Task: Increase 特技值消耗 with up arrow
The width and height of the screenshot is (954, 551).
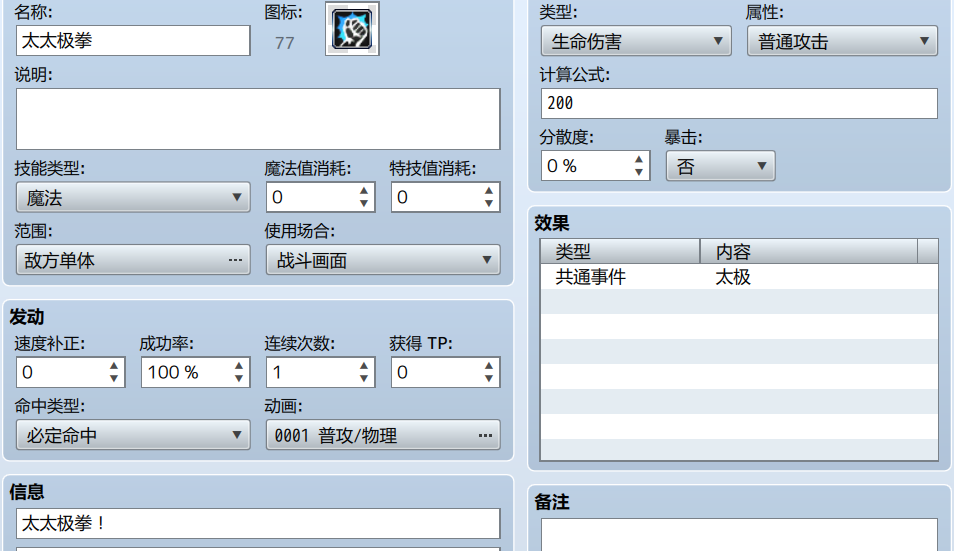Action: 489,190
